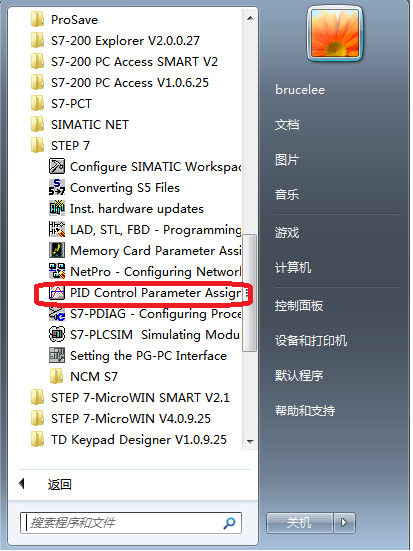Open 游戏 games

pos(287,233)
